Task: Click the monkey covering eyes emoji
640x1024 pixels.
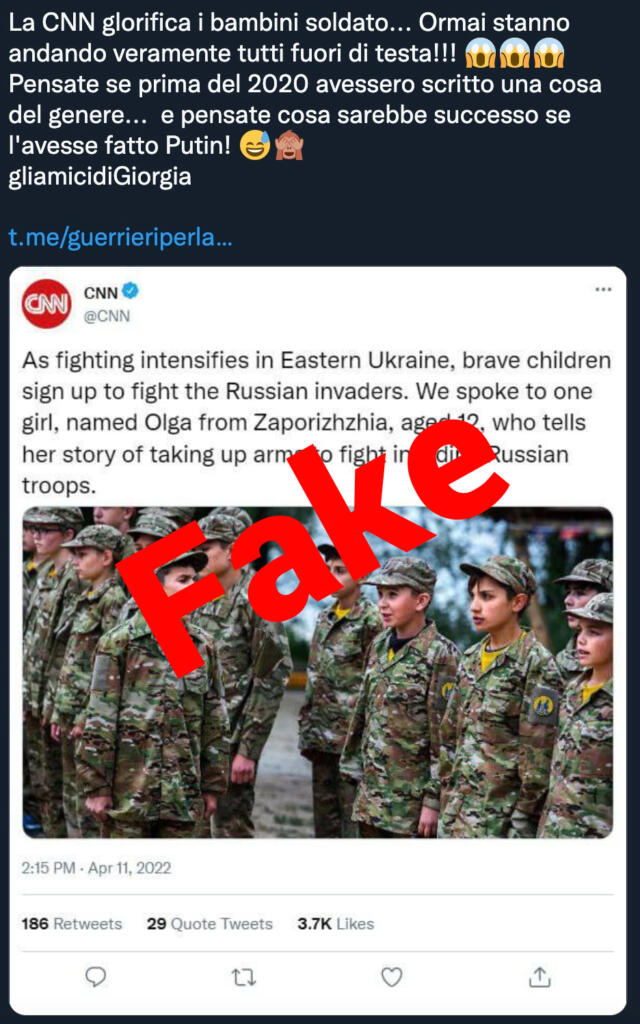Action: point(289,146)
